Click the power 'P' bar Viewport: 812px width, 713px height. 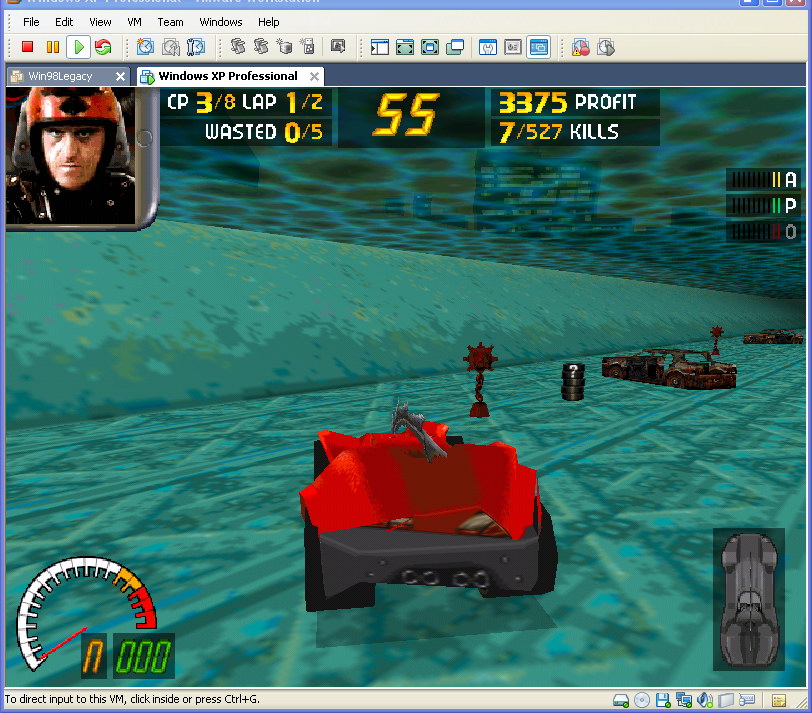pos(763,206)
